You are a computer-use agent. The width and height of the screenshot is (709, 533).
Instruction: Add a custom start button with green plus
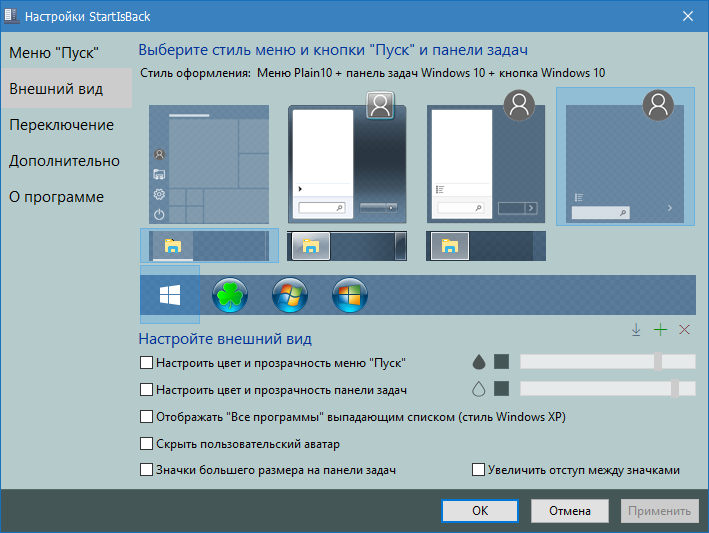660,330
